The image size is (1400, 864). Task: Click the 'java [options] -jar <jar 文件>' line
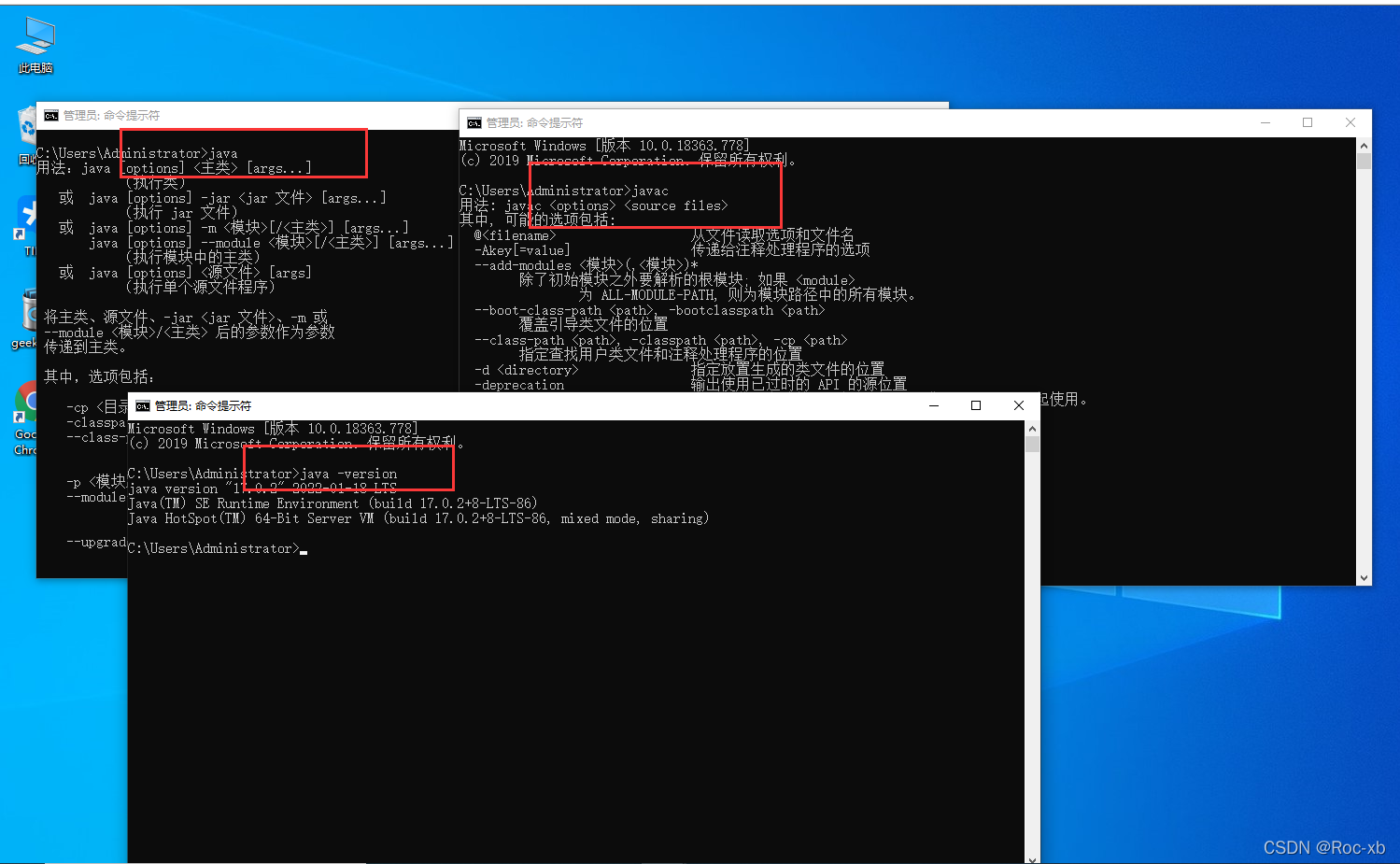[x=223, y=198]
